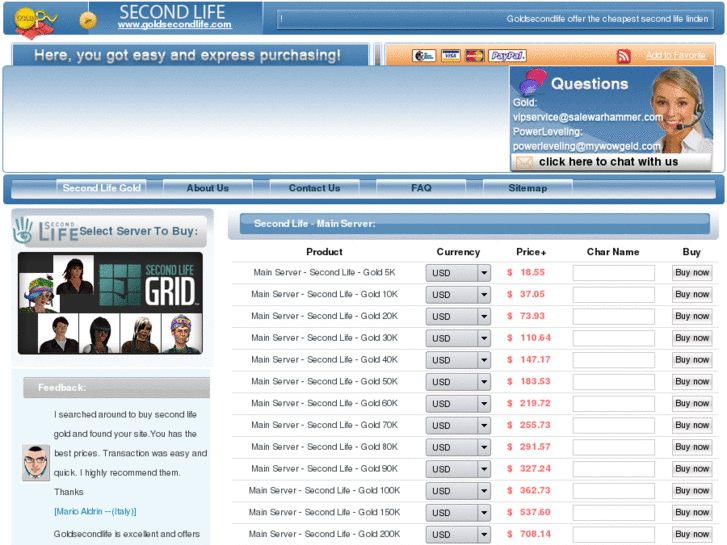Focus Char Name field for Gold 5K
727x545 pixels.
pyautogui.click(x=613, y=273)
